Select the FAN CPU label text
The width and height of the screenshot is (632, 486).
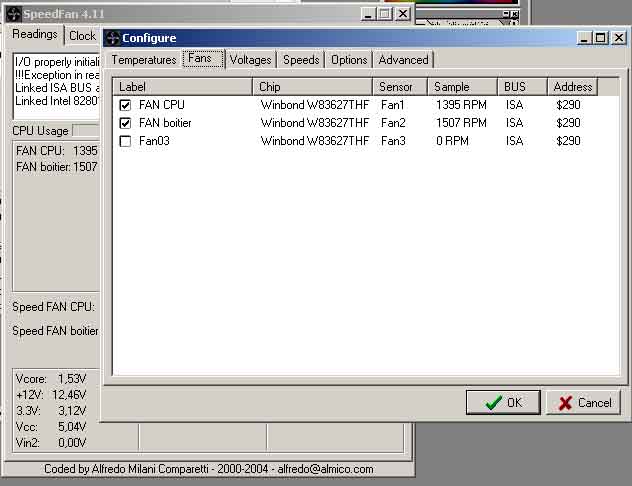click(x=162, y=105)
